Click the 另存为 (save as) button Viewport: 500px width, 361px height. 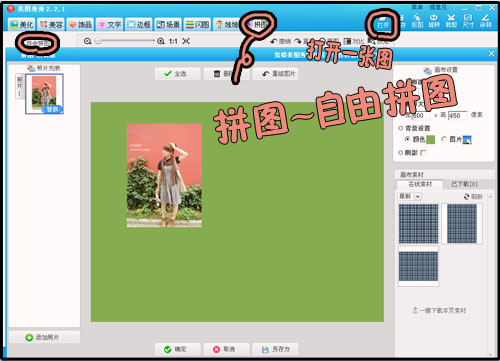tap(275, 349)
